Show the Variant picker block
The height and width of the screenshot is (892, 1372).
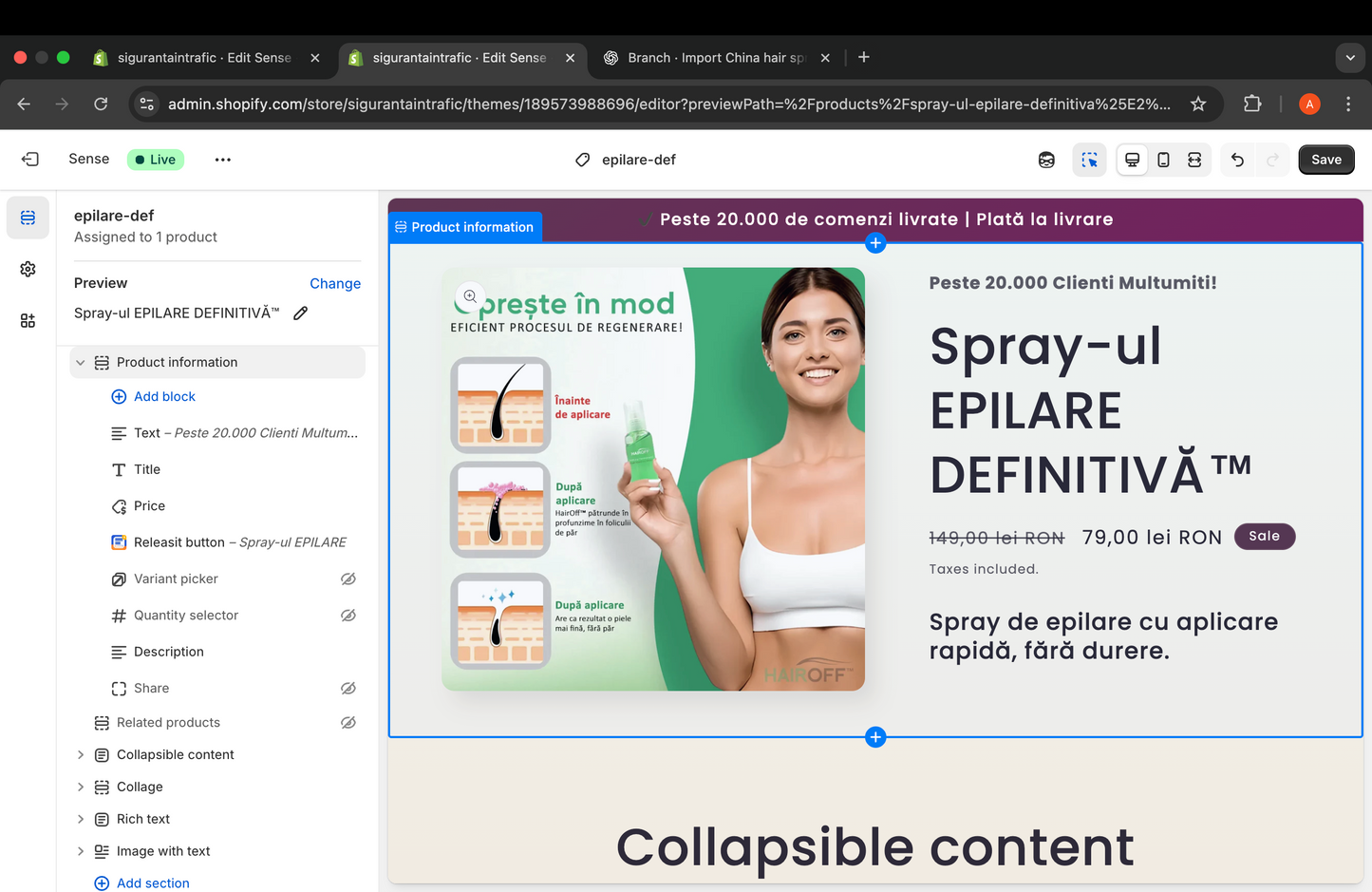(348, 579)
